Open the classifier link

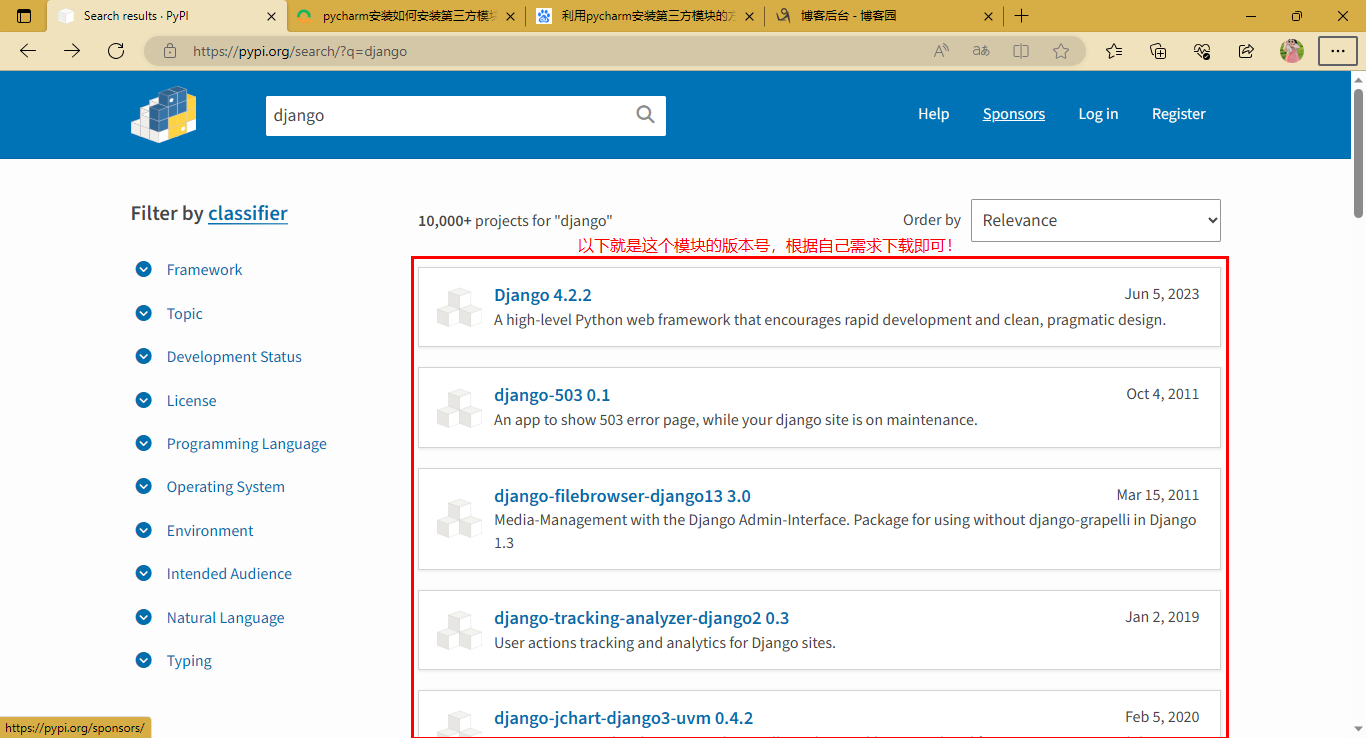pyautogui.click(x=248, y=213)
